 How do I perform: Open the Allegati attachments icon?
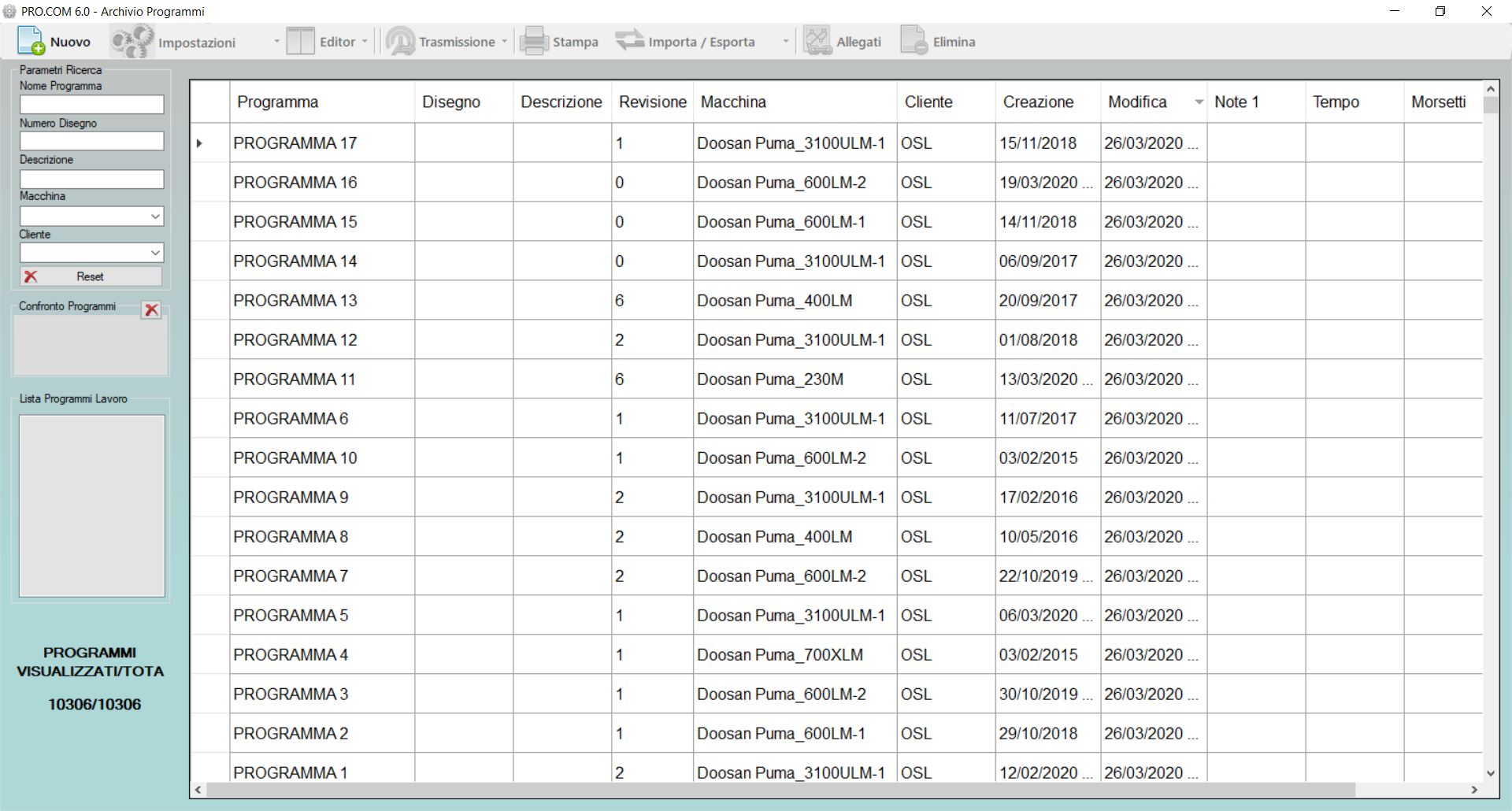[817, 41]
